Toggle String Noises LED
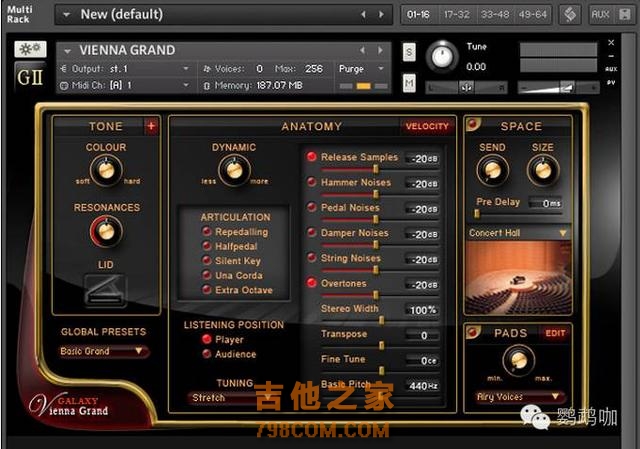 point(311,257)
